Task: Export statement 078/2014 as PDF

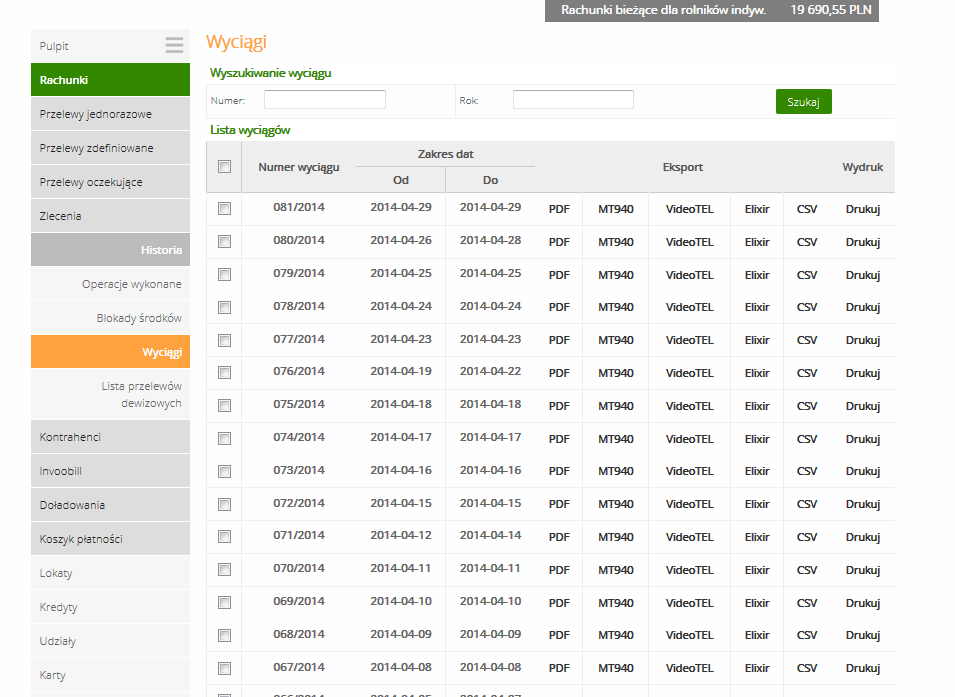Action: 559,307
